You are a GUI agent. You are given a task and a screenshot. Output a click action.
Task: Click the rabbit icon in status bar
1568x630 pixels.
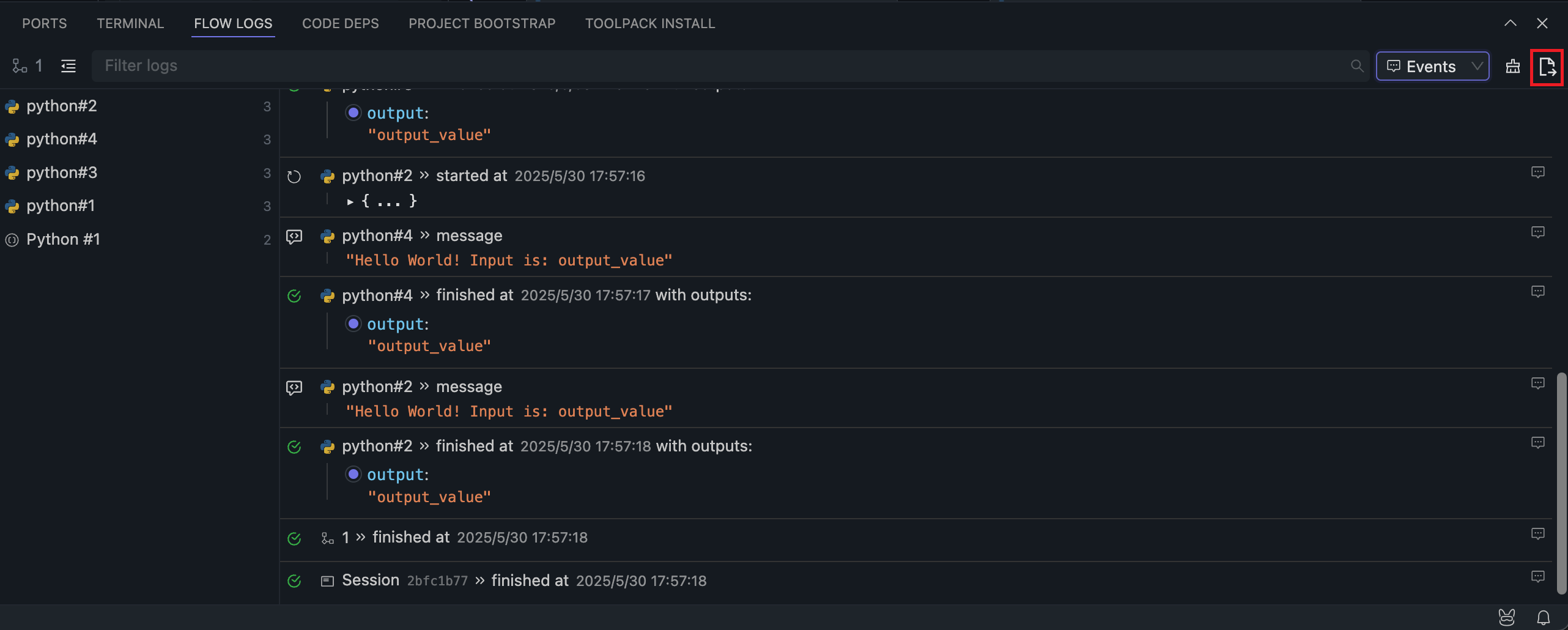(x=1507, y=618)
